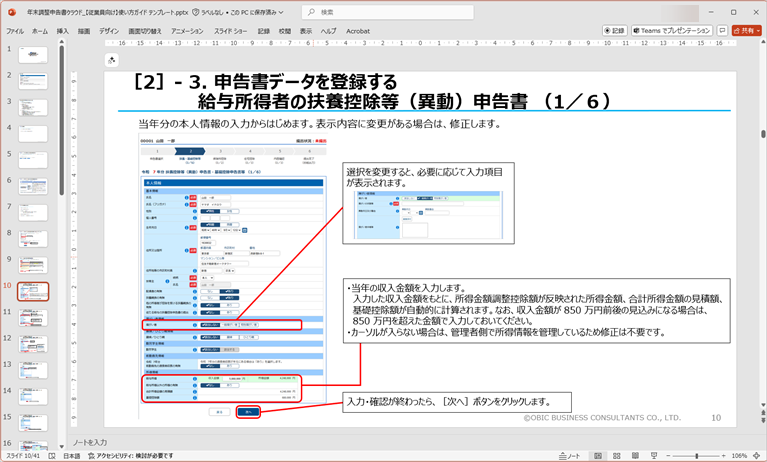767x462 pixels.
Task: Toggle the ノート notes pane
Action: point(569,455)
